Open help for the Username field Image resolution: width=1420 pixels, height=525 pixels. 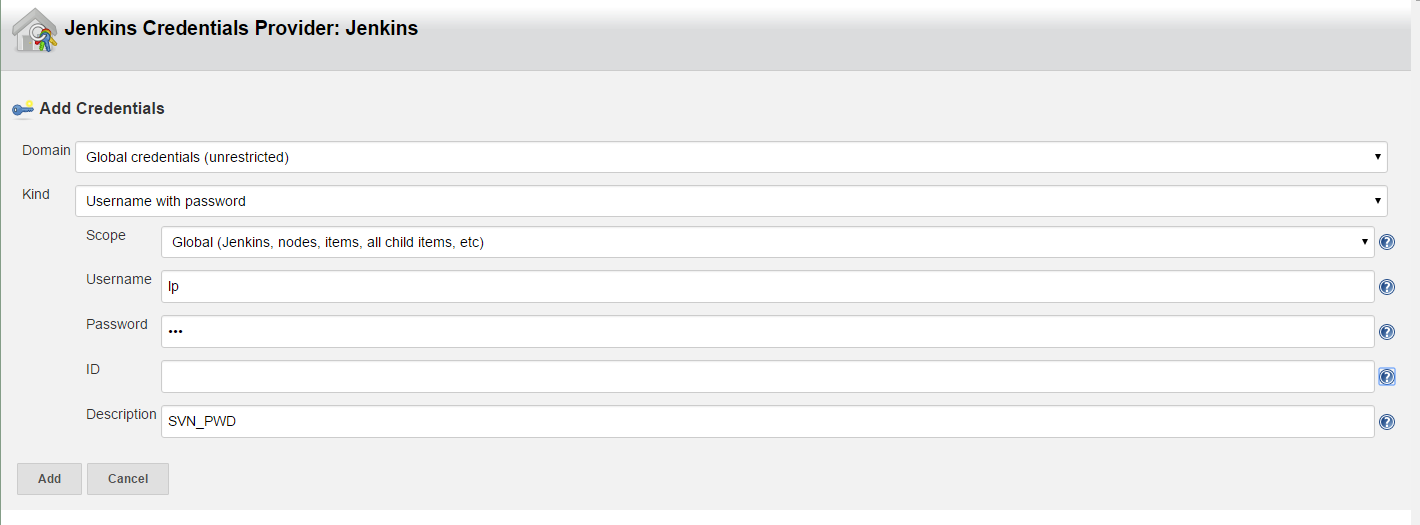click(x=1387, y=287)
